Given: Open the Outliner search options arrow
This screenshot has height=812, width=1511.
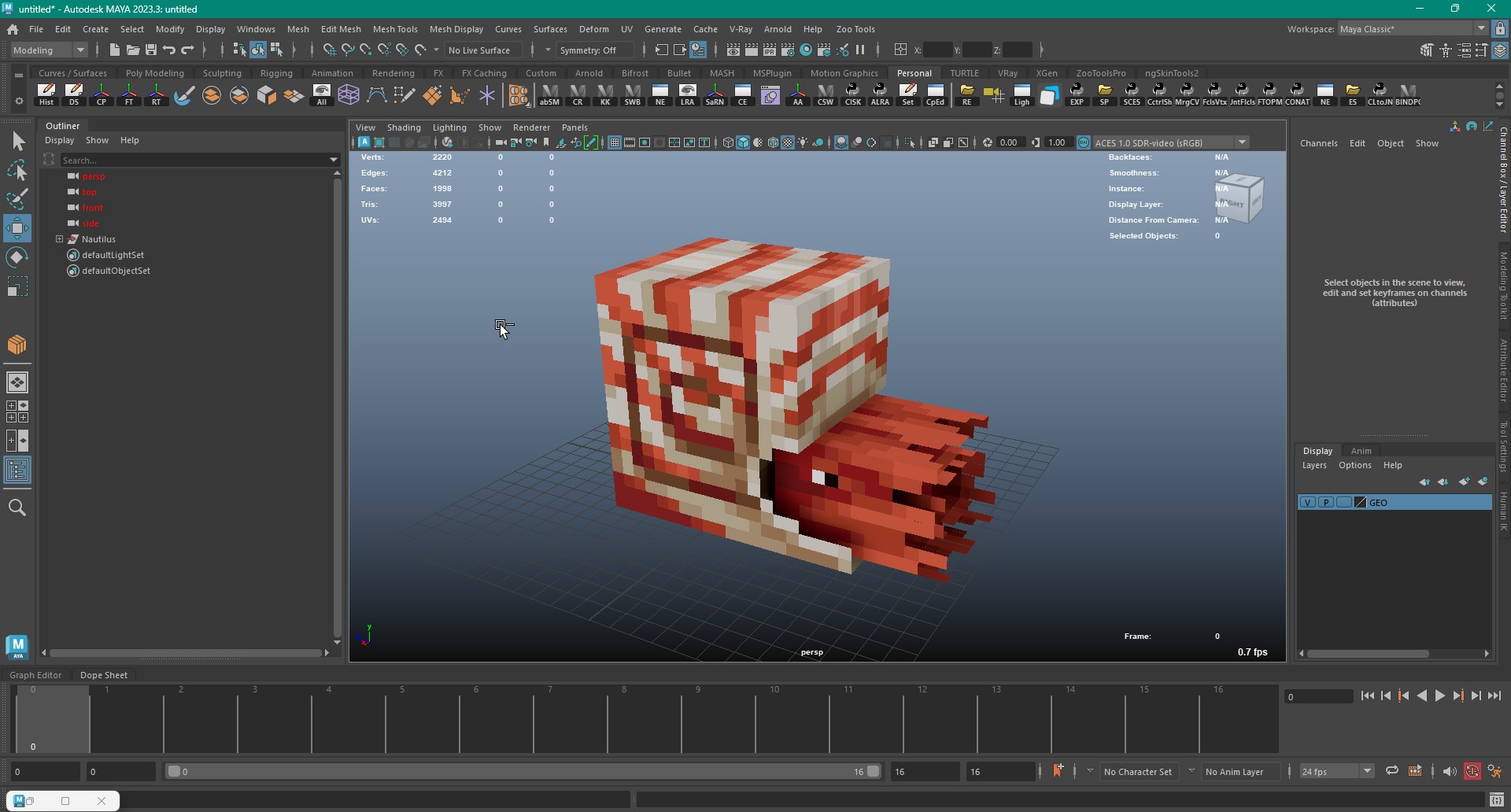Looking at the screenshot, I should (334, 160).
